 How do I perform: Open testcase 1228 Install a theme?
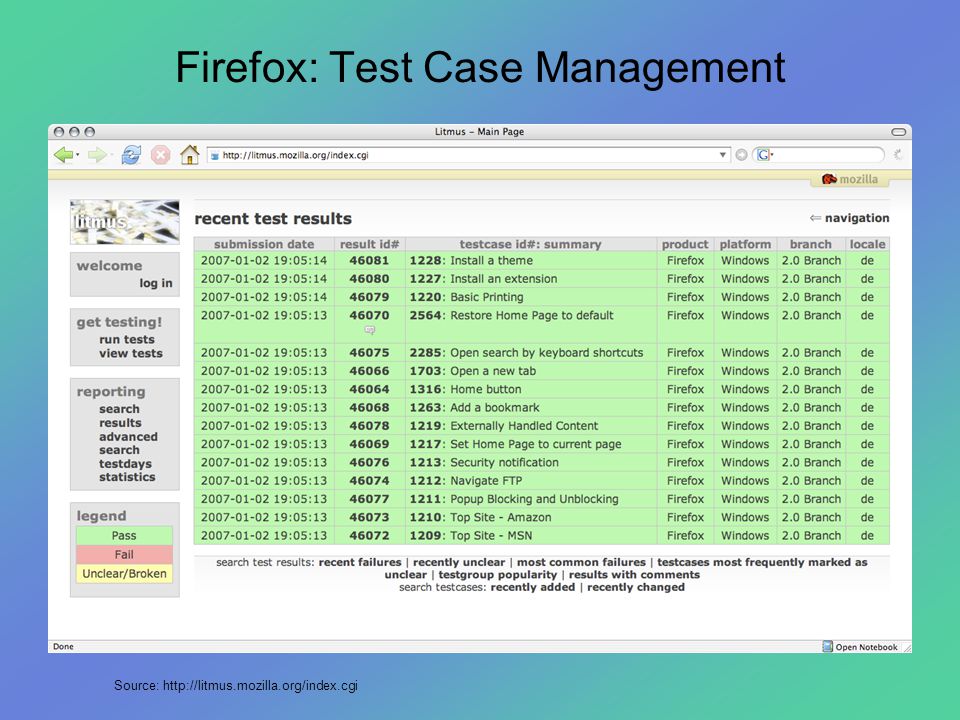pyautogui.click(x=471, y=261)
